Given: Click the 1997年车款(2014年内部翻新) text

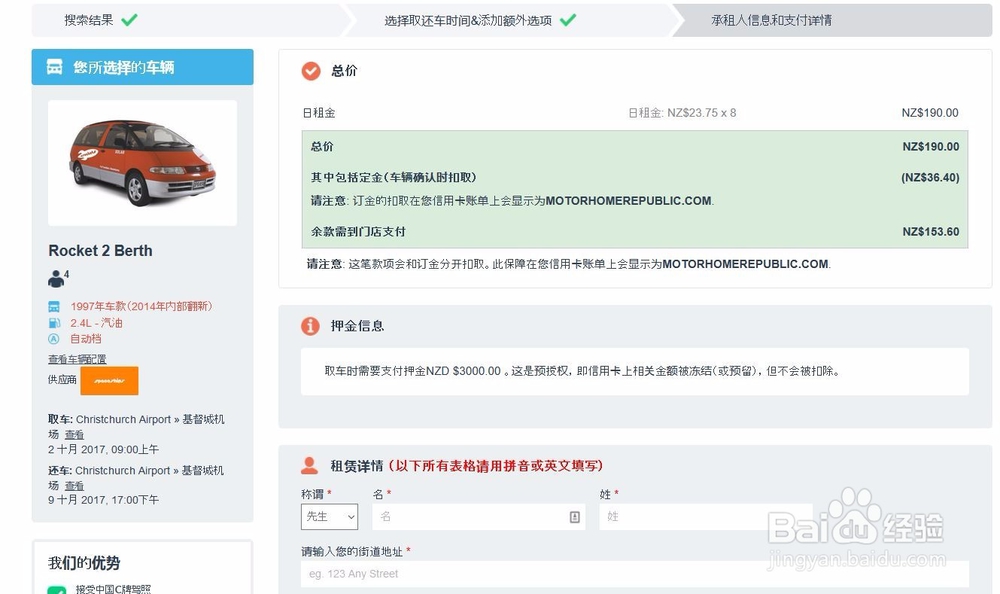Looking at the screenshot, I should (141, 306).
